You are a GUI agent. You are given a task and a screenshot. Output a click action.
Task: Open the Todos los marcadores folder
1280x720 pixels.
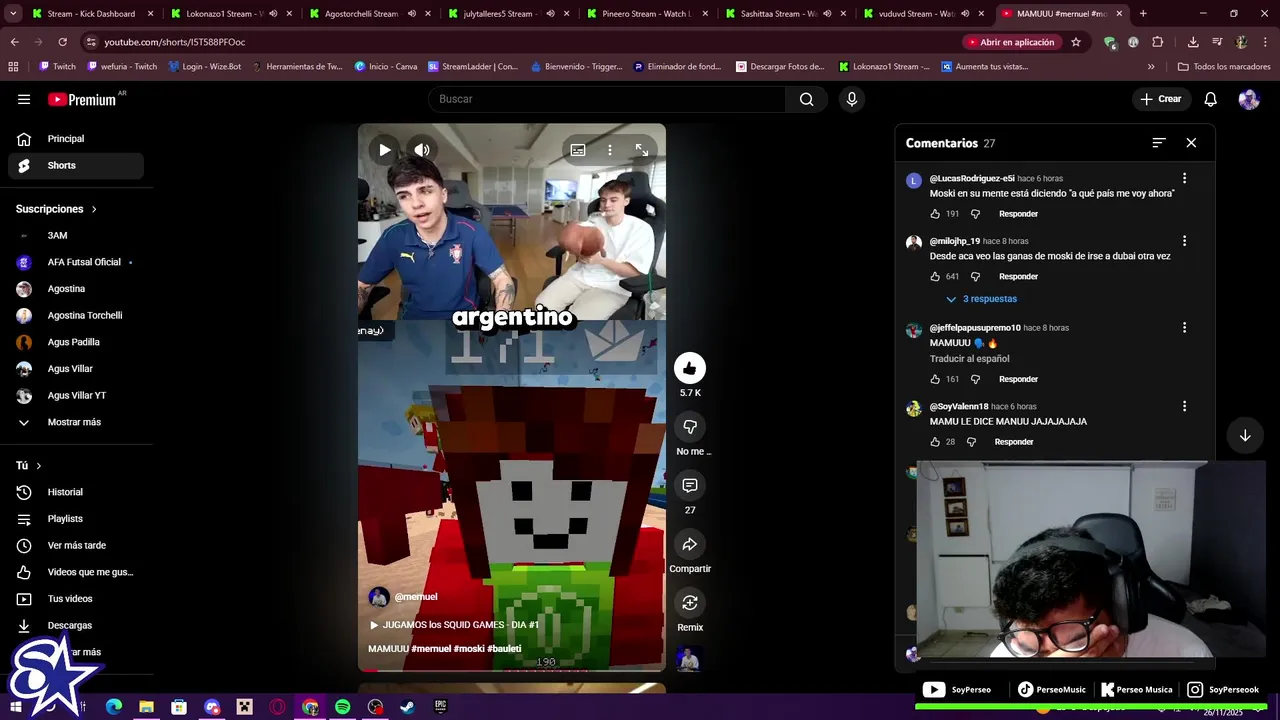[1224, 67]
